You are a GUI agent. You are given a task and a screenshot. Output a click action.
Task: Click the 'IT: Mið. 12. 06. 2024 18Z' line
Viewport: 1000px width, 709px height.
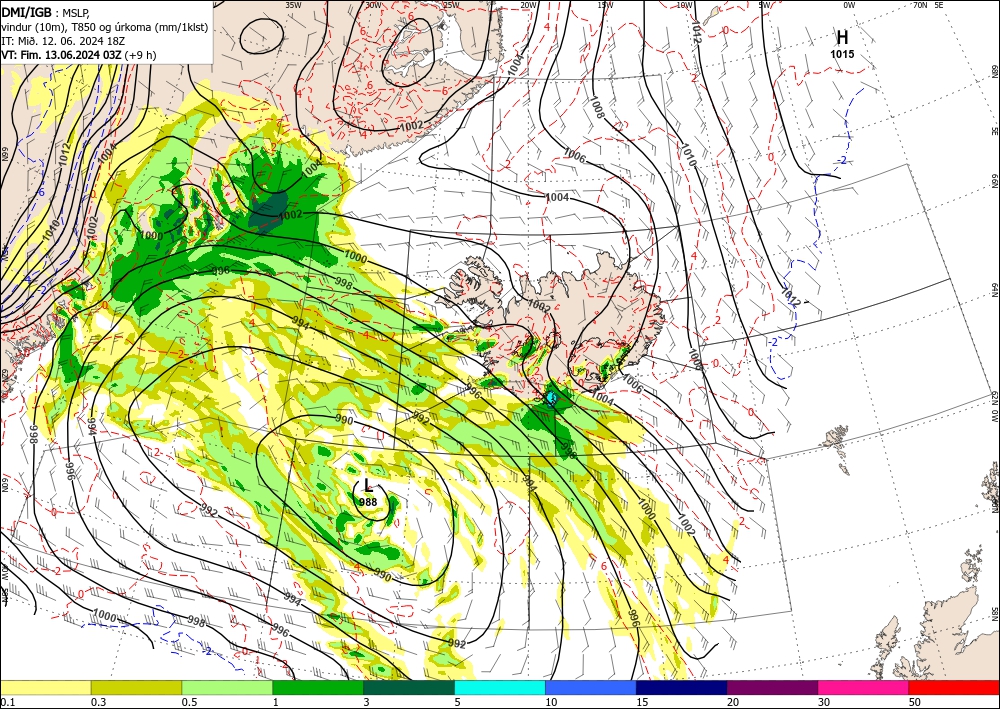(x=63, y=41)
